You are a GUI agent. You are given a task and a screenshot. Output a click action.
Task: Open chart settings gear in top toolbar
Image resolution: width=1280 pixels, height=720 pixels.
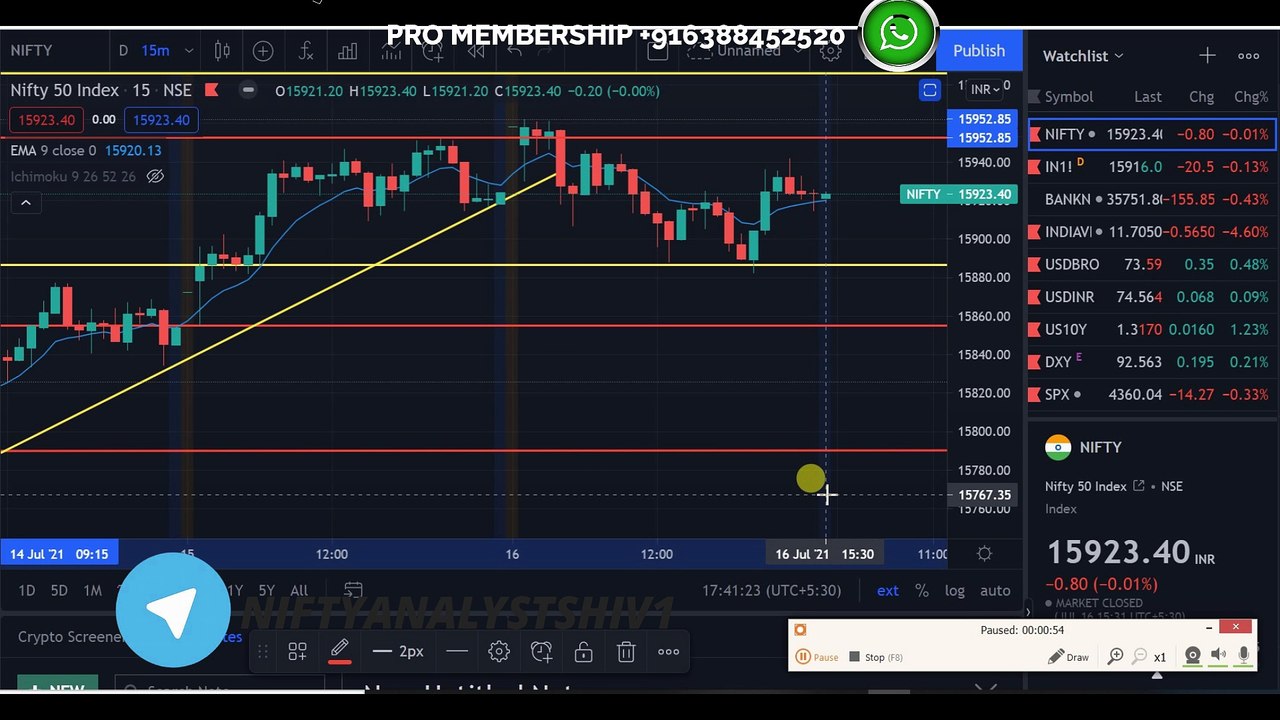[x=830, y=52]
